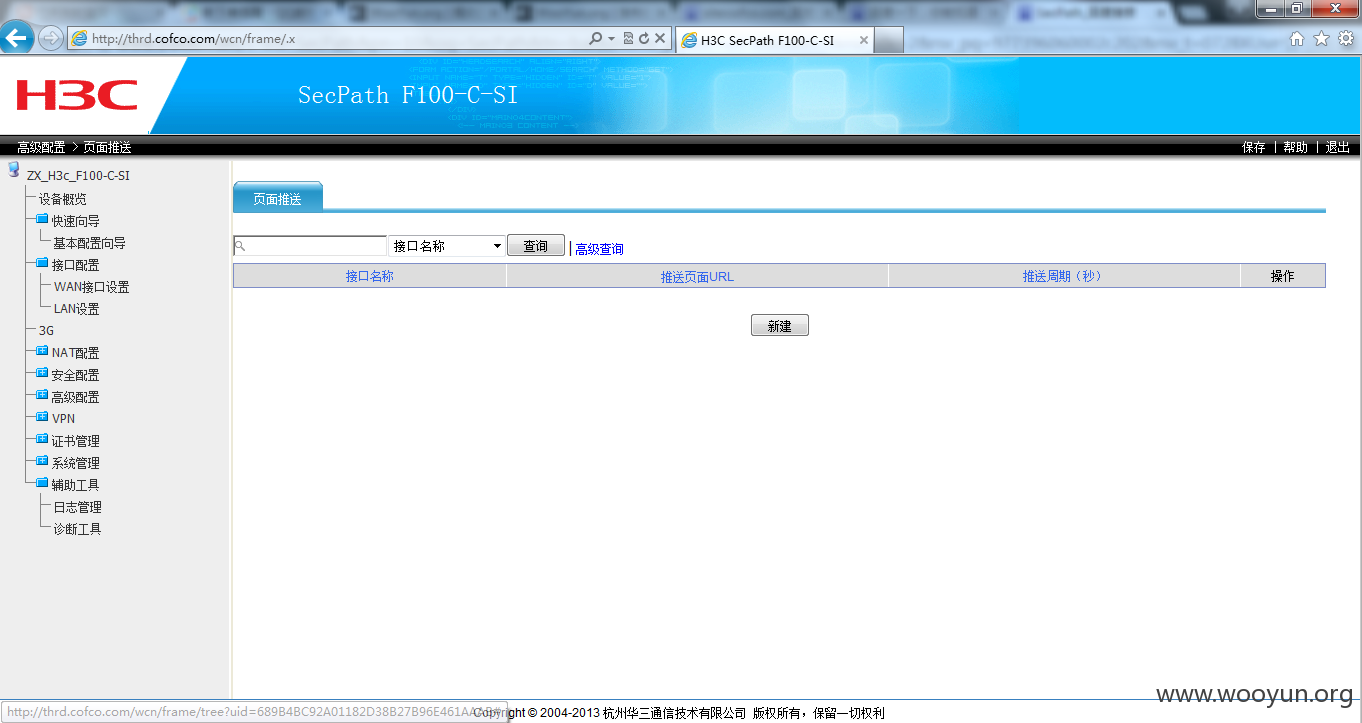Click the 查询 button
1362x723 pixels.
pos(536,246)
